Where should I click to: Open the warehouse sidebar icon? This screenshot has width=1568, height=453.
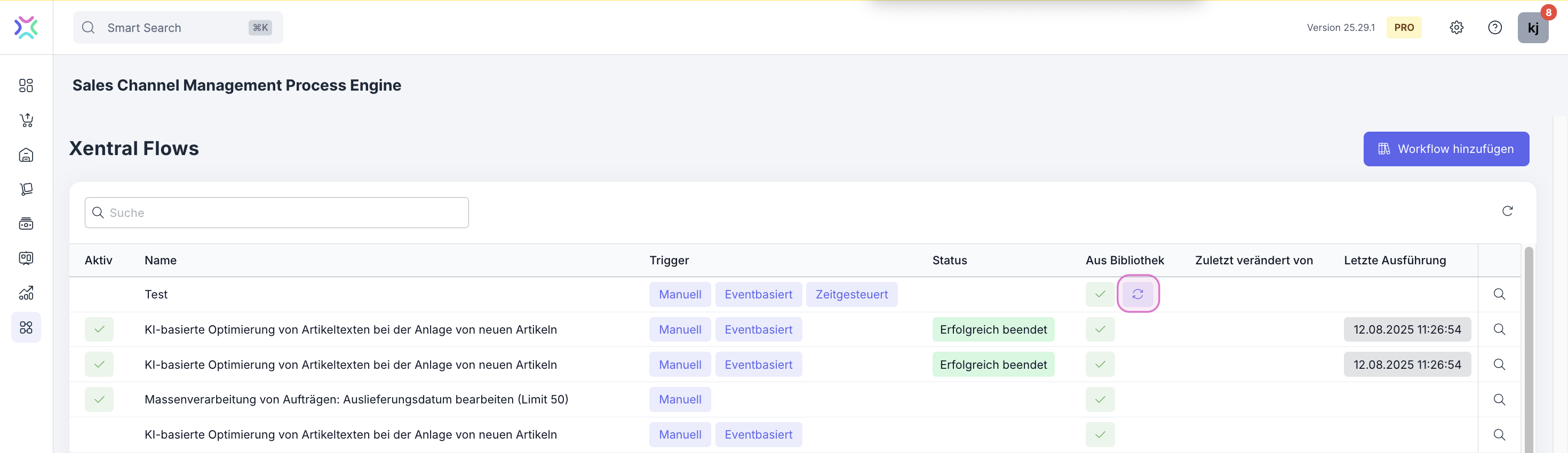[x=26, y=155]
